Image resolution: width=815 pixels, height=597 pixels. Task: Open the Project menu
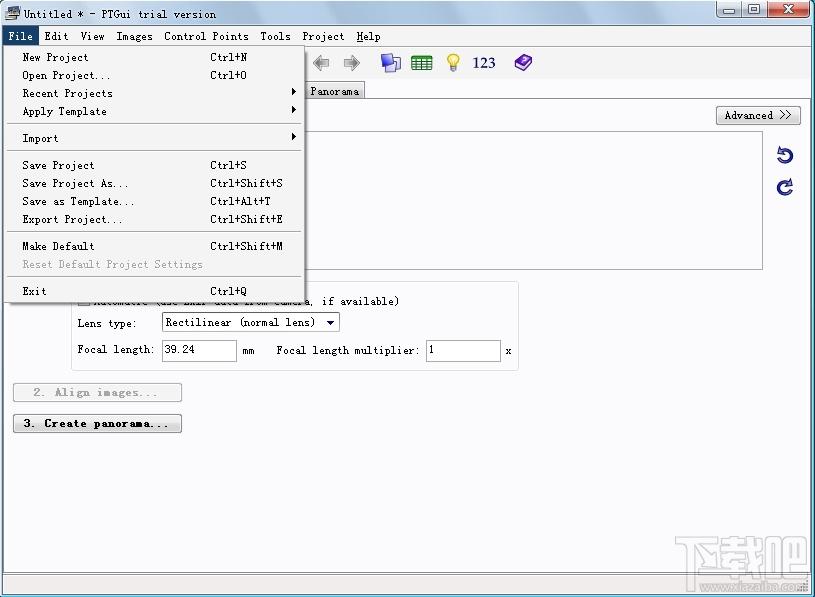pos(323,36)
